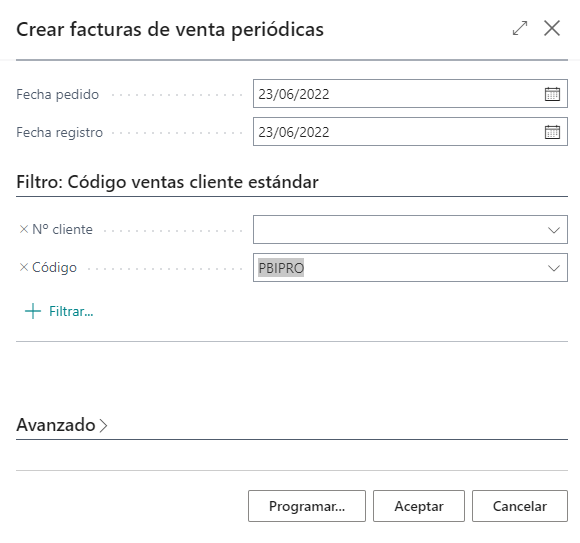Cancel the dialog with Cancelar
This screenshot has height=543, width=580.
[x=520, y=506]
